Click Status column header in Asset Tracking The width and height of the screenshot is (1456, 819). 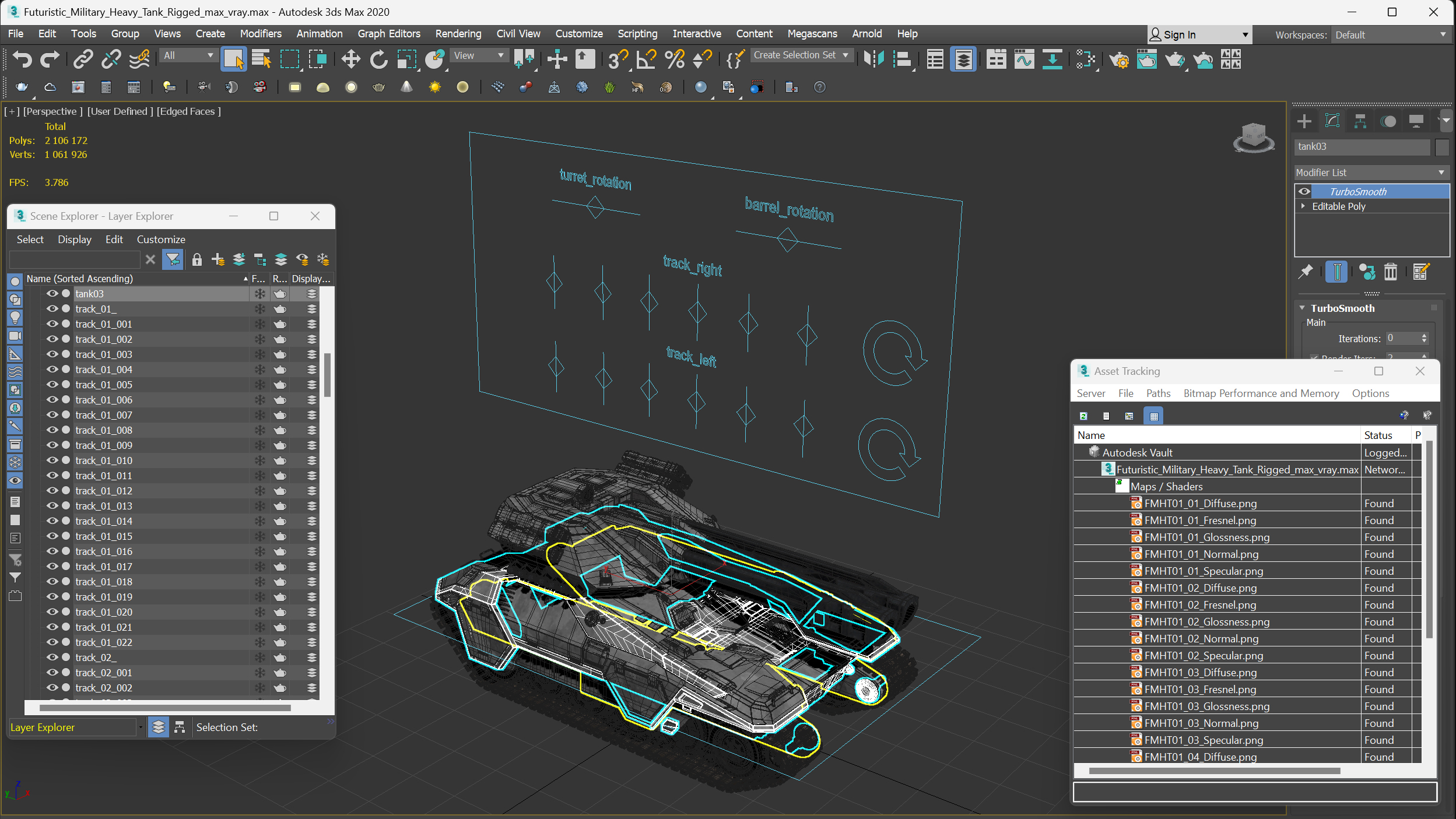pos(1385,435)
